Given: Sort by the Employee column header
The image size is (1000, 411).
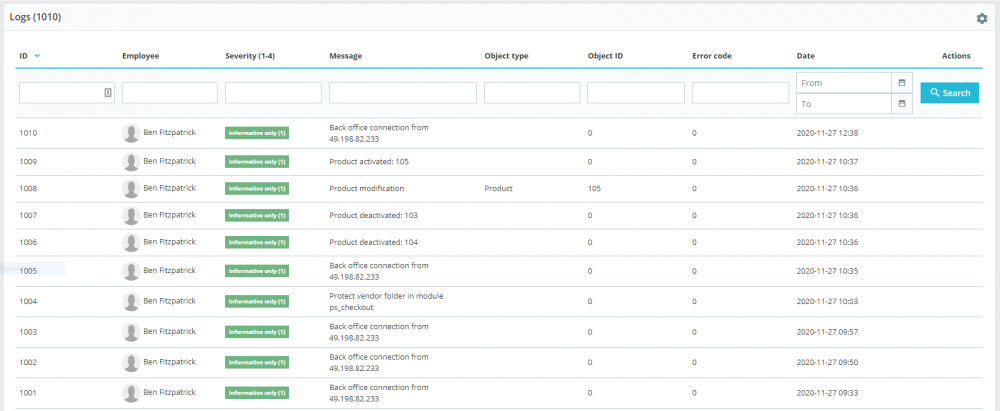Looking at the screenshot, I should pyautogui.click(x=140, y=56).
